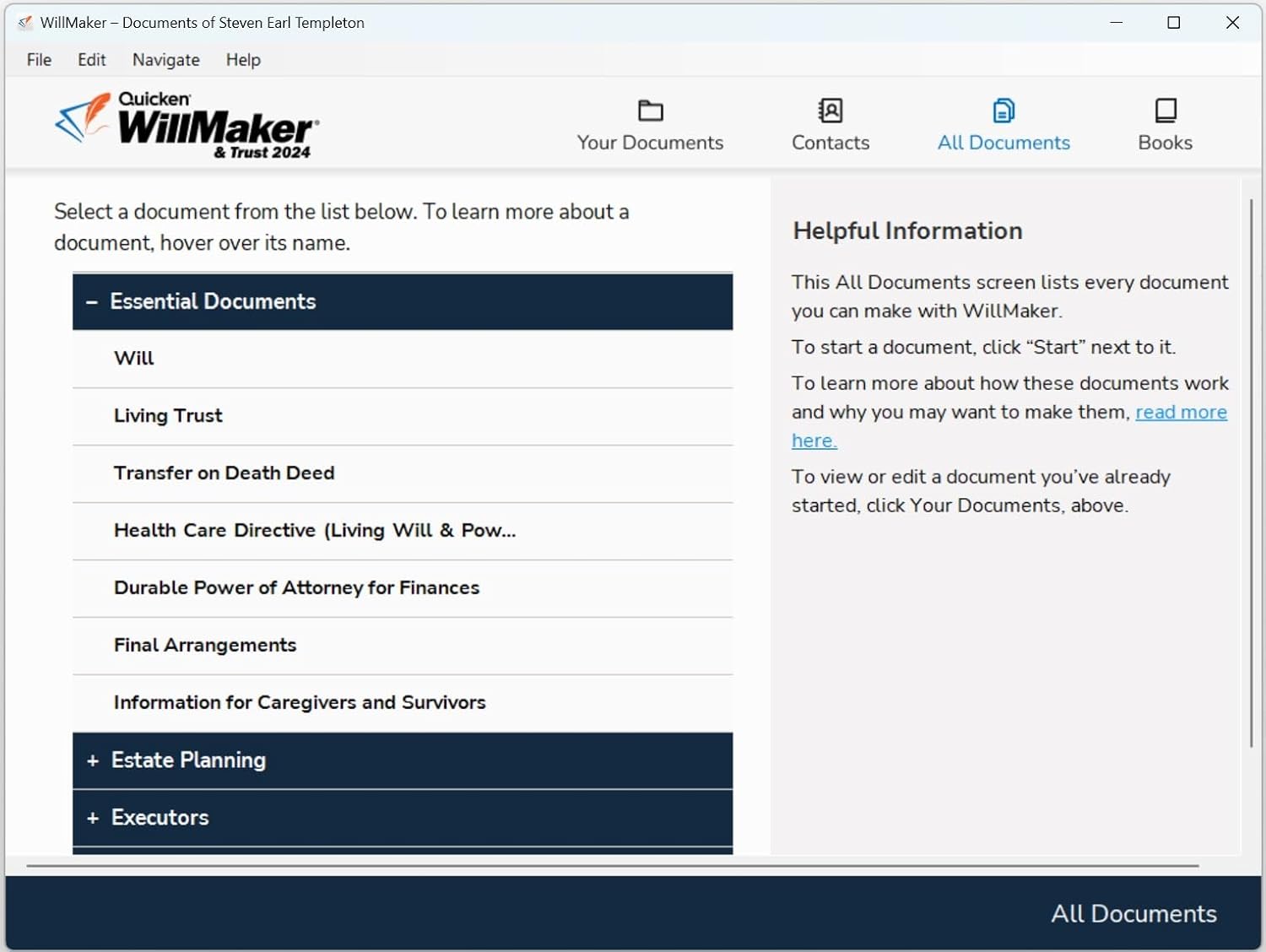Image resolution: width=1266 pixels, height=952 pixels.
Task: Follow the "read more here" link
Action: click(x=1180, y=412)
